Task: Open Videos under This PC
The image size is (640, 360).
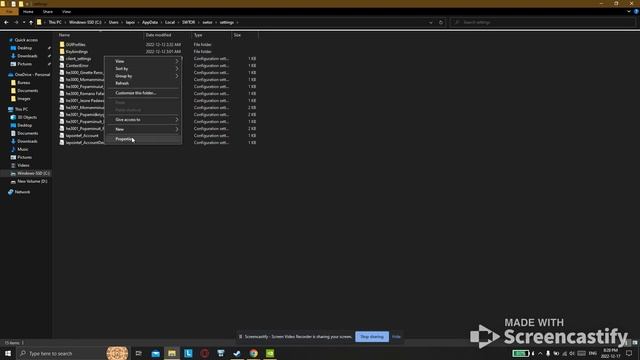Action: 23,165
